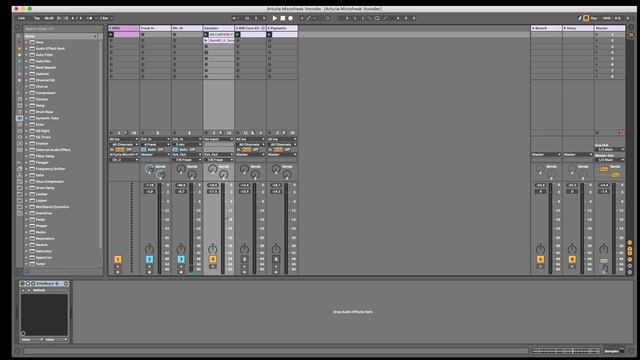Toggle Draw Mode pencil icon
The height and width of the screenshot is (360, 640).
click(580, 18)
